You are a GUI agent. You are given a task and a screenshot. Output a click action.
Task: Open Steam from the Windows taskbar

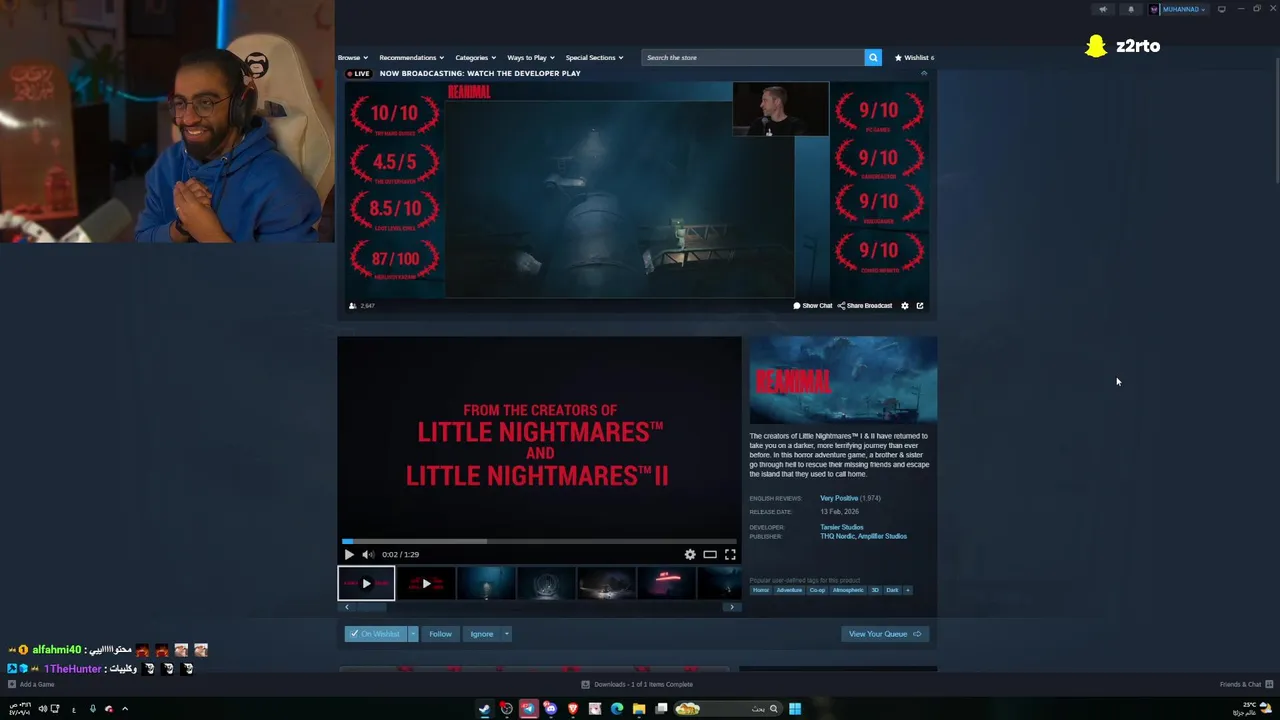(x=484, y=708)
